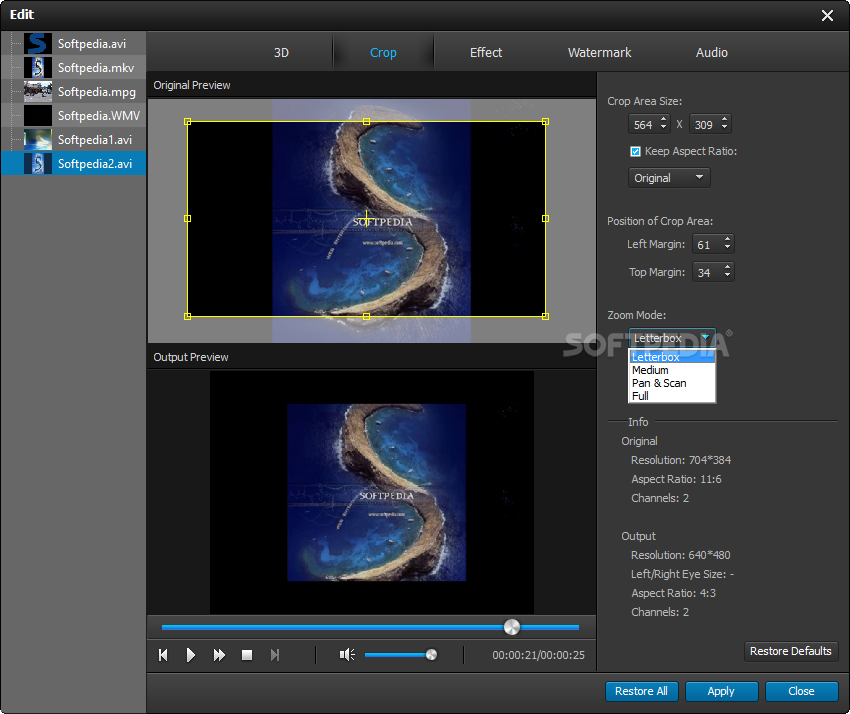Click the Restore Defaults button
Image resolution: width=850 pixels, height=714 pixels.
(x=790, y=651)
